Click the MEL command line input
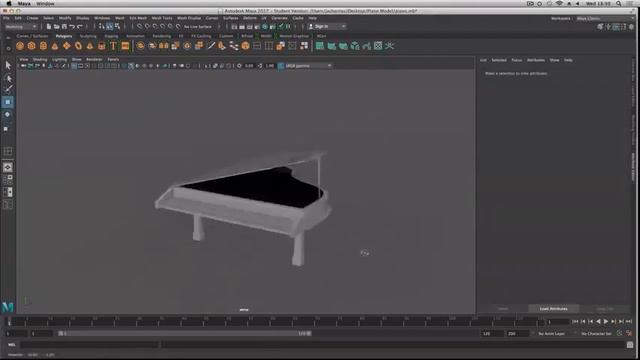Viewport: 640px width, 360px height. (x=89, y=345)
